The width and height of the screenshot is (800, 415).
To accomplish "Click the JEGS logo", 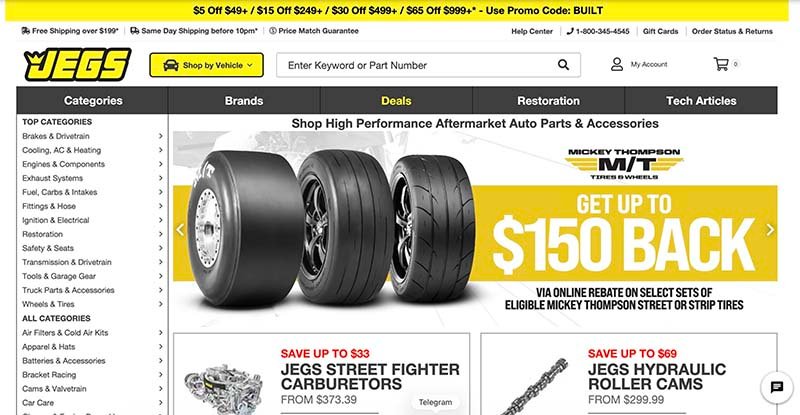I will click(78, 65).
